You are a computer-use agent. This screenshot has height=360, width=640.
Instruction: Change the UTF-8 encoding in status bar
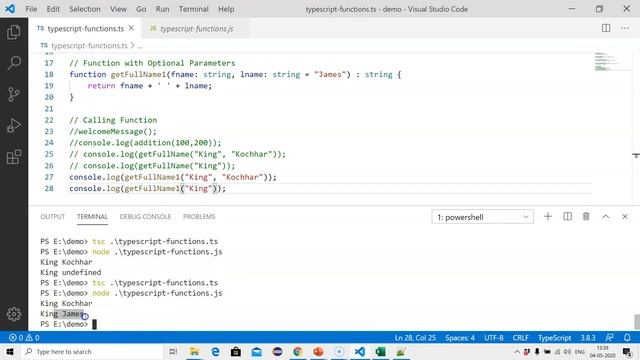[x=494, y=338]
